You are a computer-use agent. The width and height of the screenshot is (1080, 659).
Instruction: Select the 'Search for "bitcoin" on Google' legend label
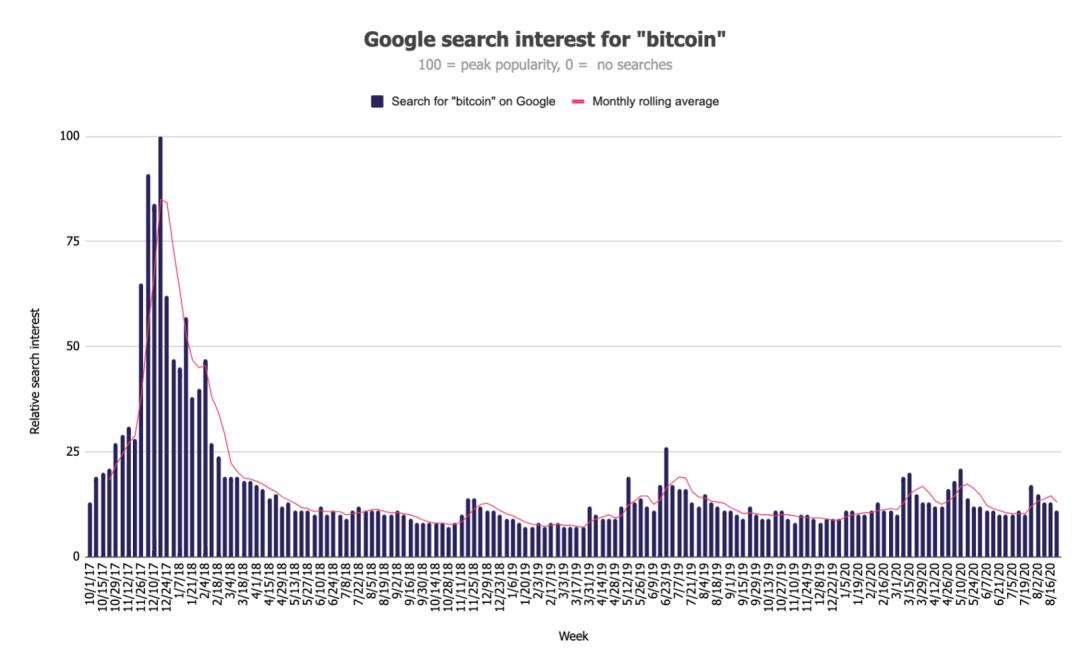473,101
